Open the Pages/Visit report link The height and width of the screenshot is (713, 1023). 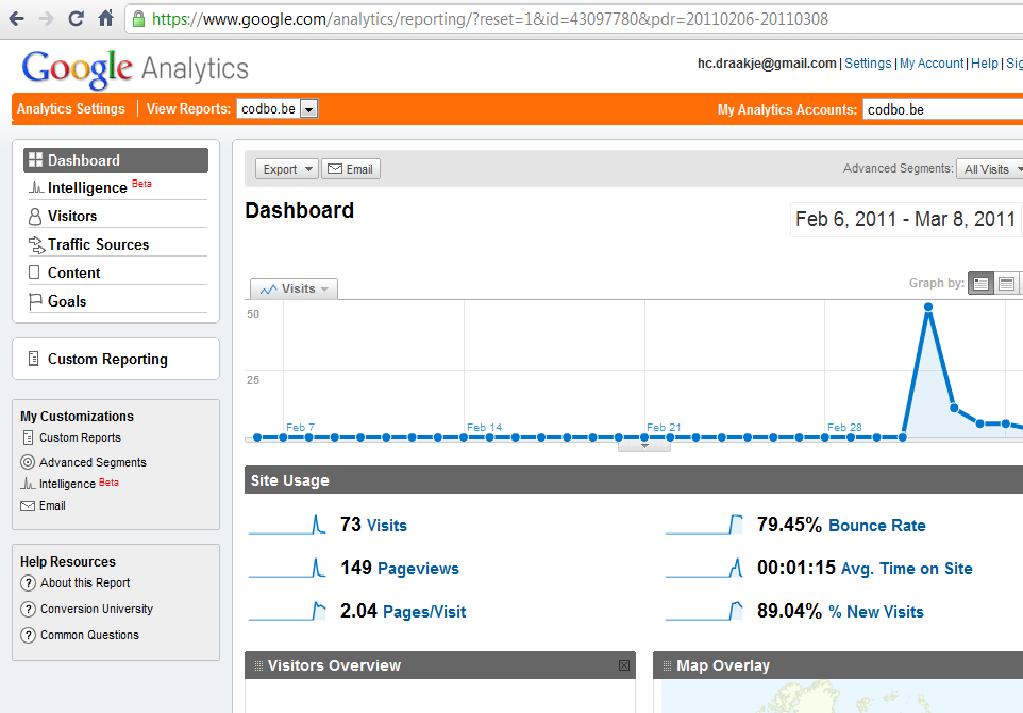425,612
